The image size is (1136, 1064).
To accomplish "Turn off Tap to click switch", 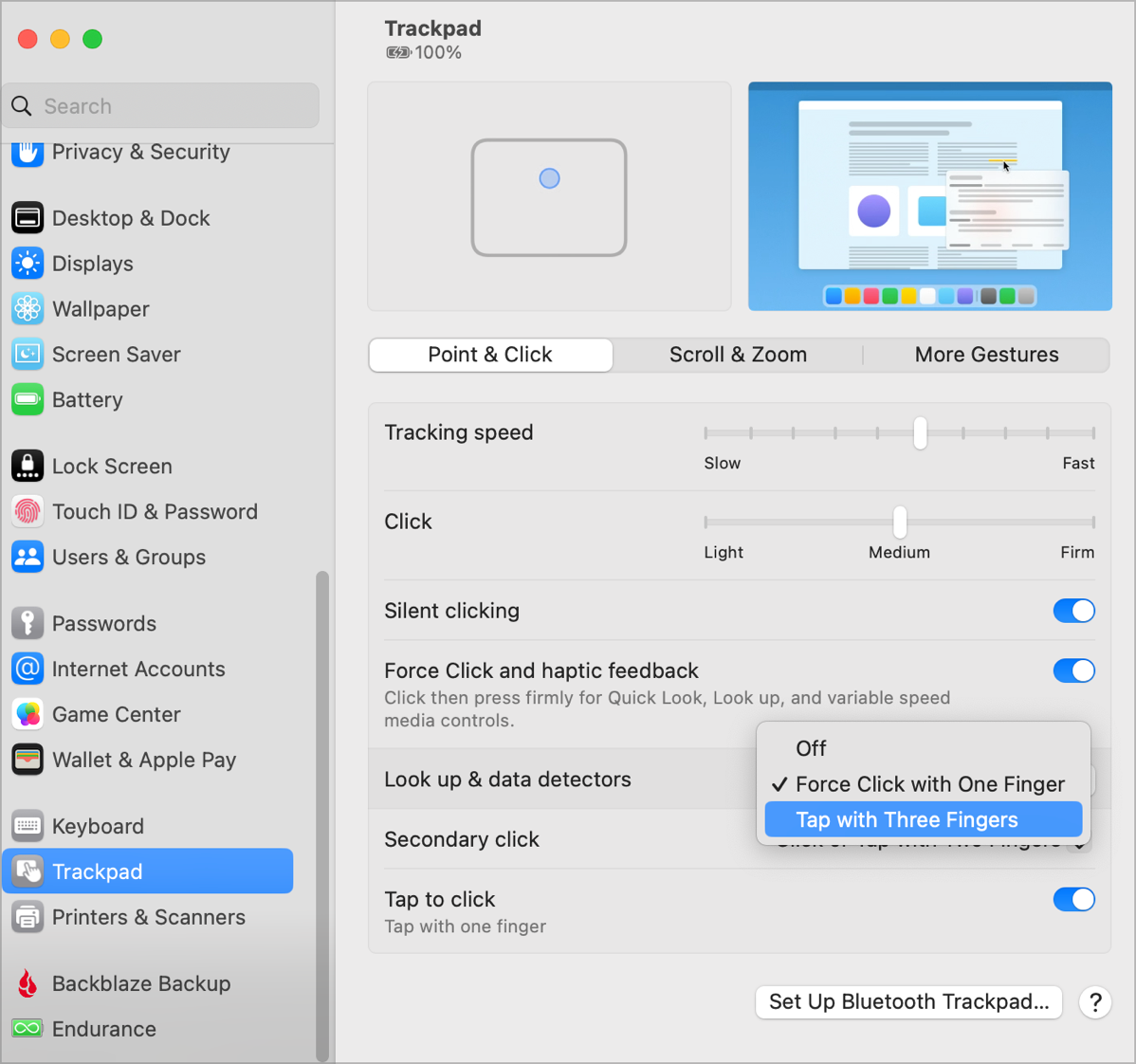I will [1073, 900].
